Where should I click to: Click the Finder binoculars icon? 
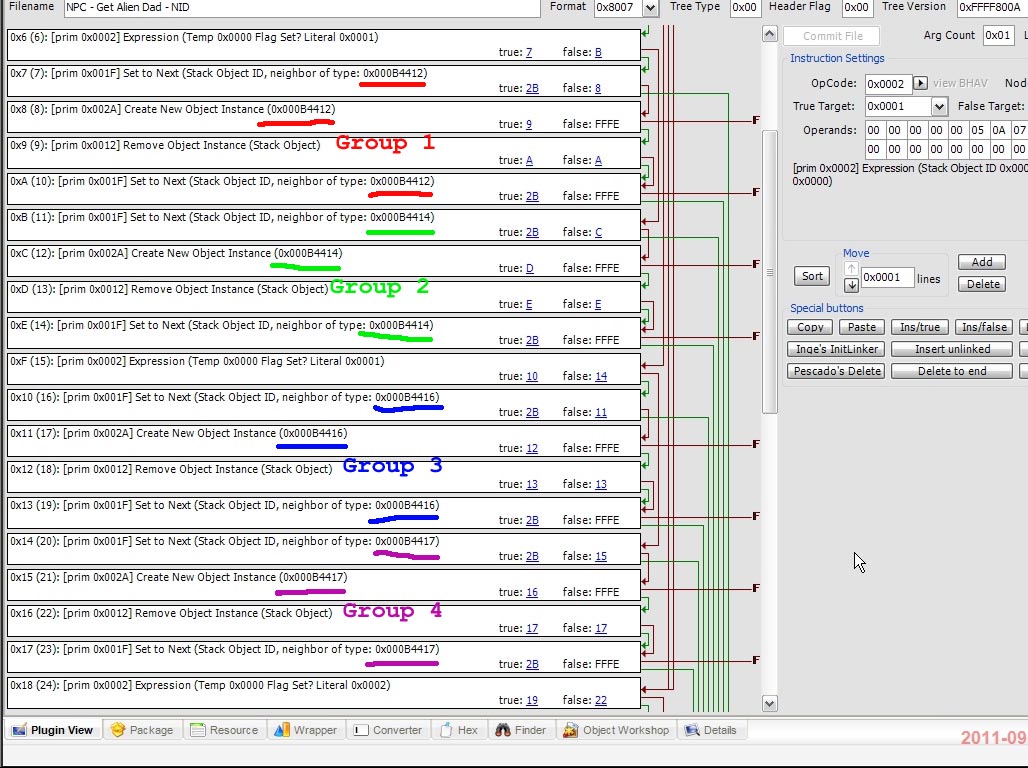[x=503, y=730]
